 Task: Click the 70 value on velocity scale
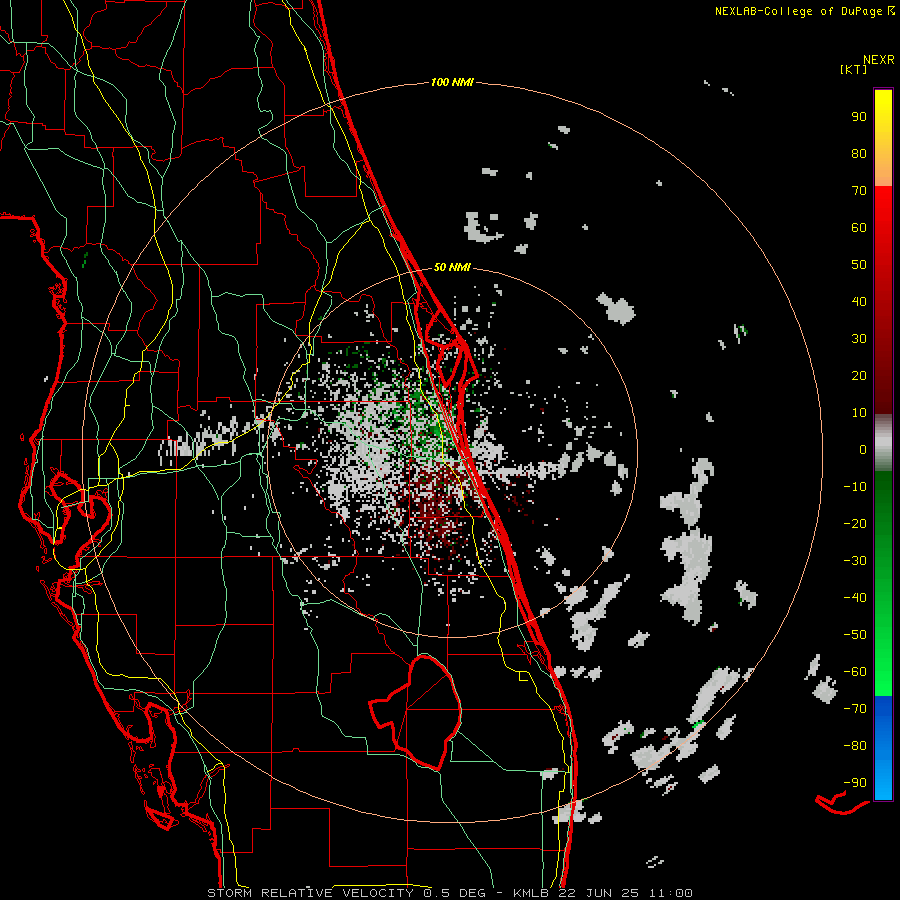859,191
